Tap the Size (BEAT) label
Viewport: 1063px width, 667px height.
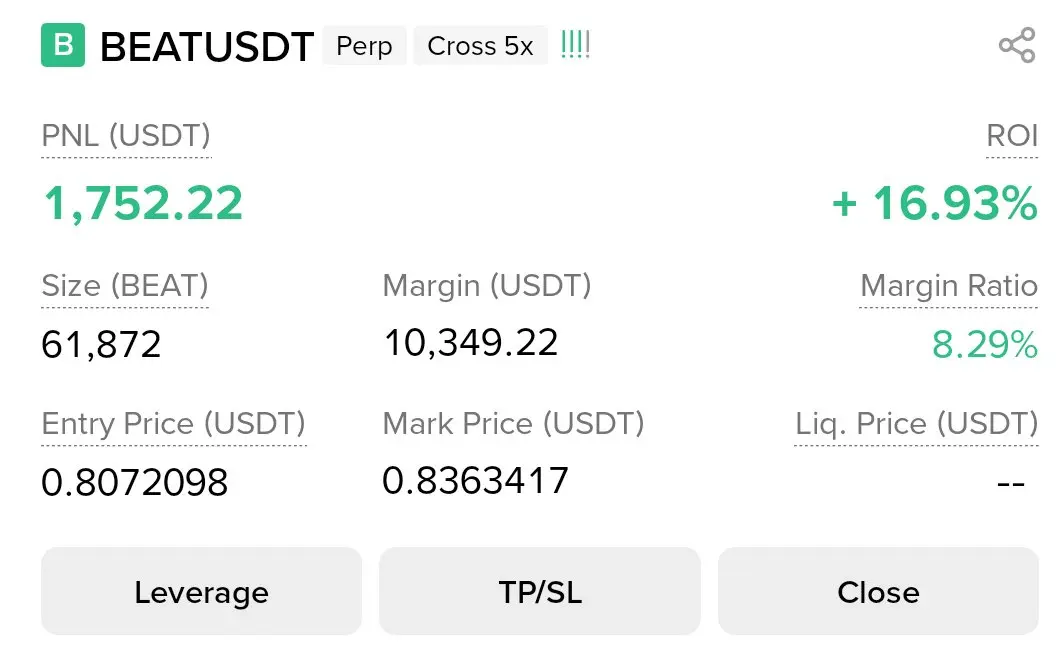tap(125, 286)
